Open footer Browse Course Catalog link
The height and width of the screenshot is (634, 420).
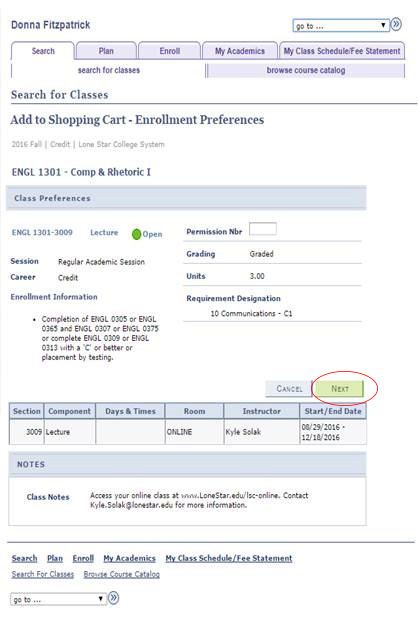coord(122,574)
